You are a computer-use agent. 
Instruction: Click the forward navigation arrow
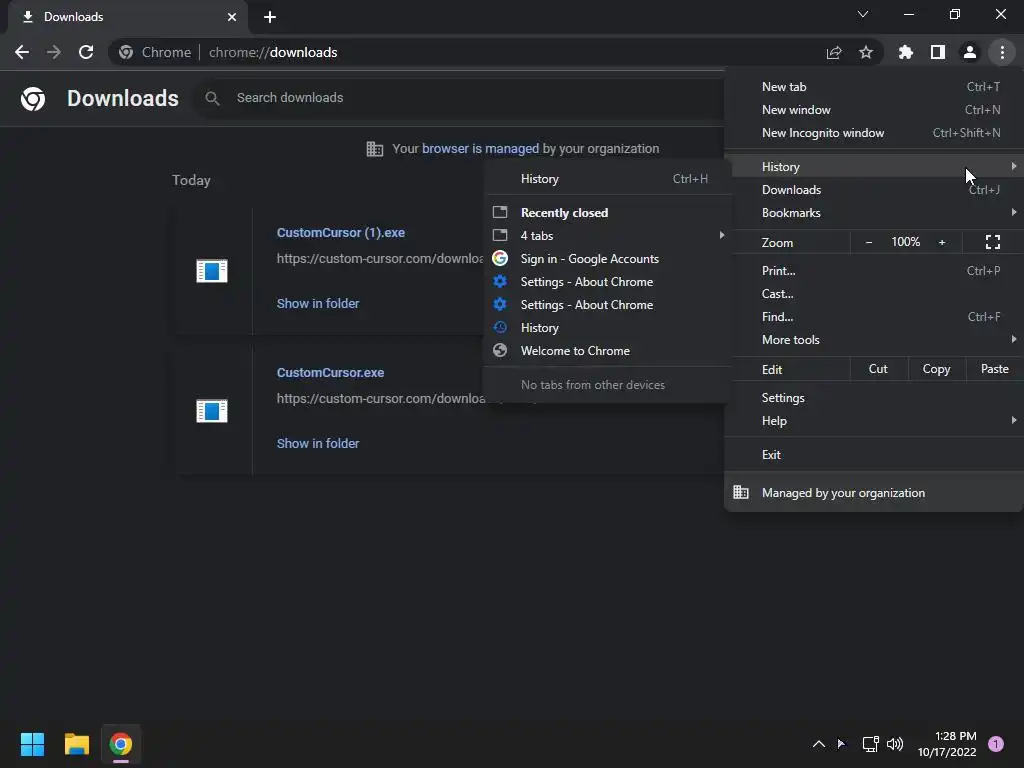54,52
